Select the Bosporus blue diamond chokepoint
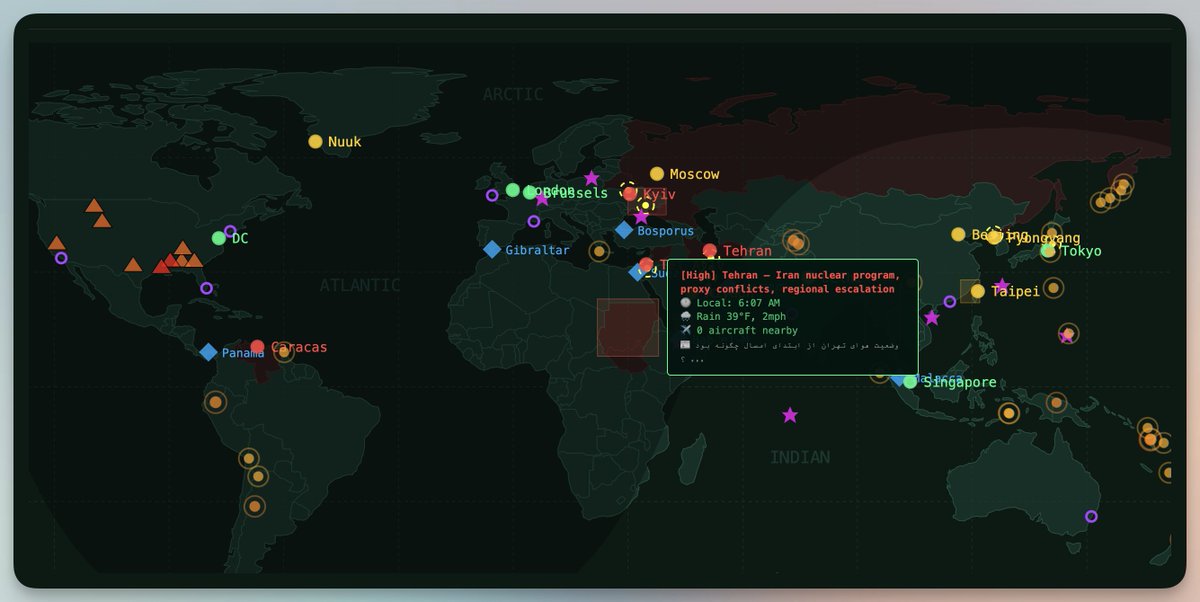1200x602 pixels. (x=624, y=230)
